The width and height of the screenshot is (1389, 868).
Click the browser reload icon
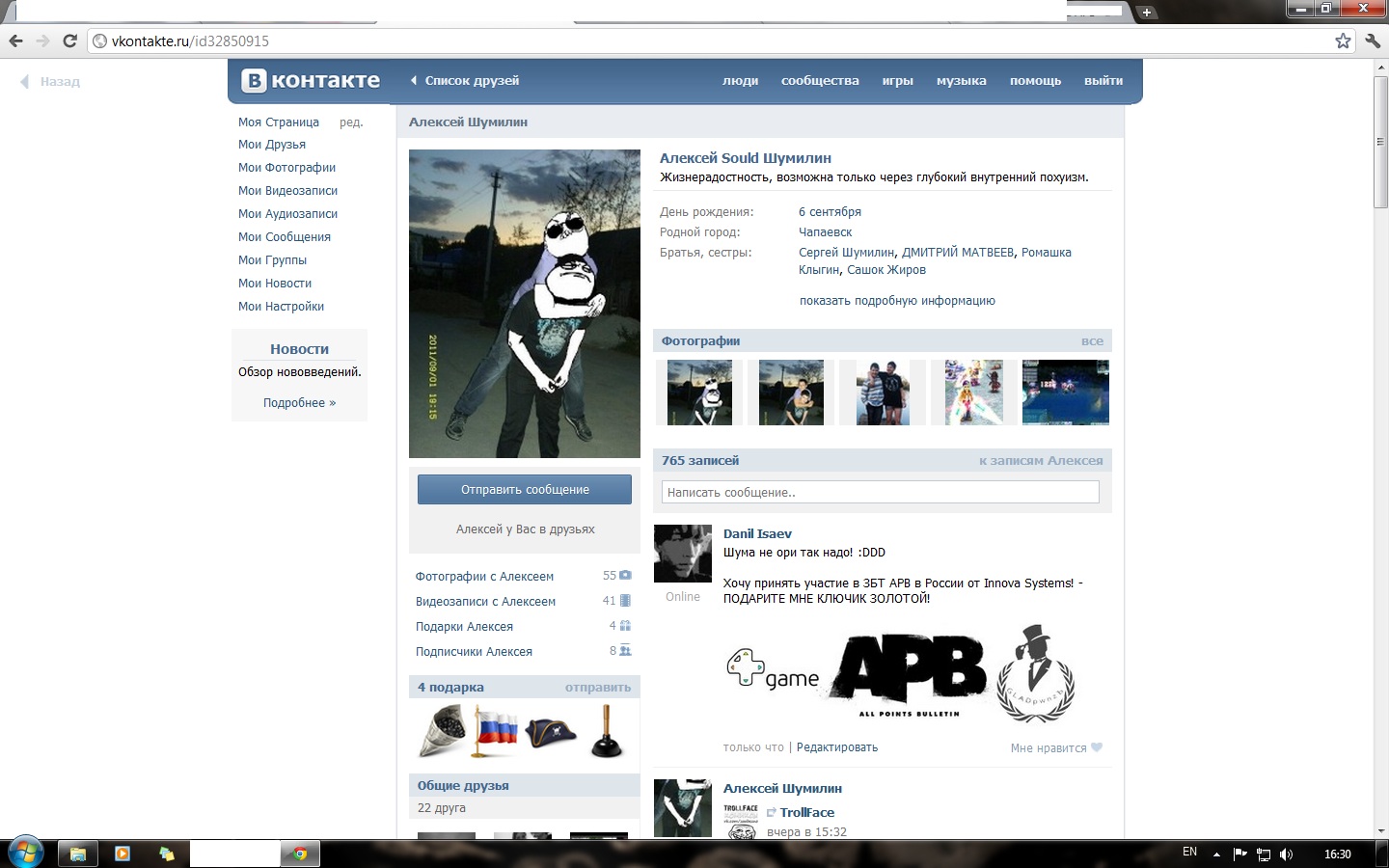69,41
